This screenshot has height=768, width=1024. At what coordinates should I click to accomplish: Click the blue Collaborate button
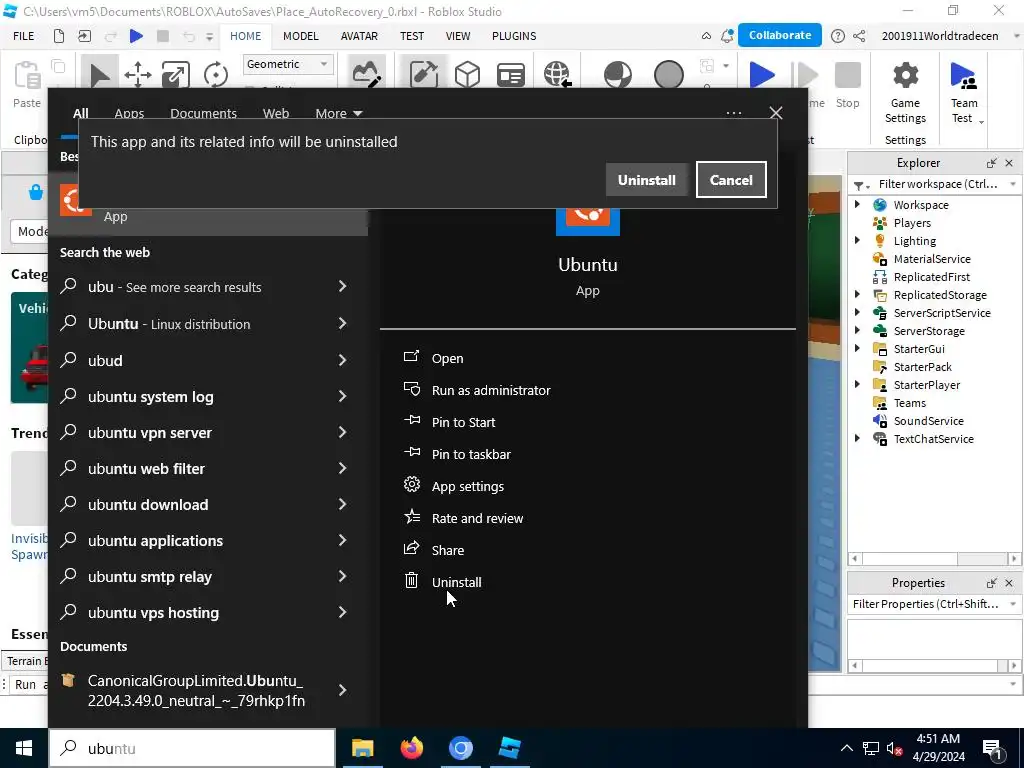(780, 35)
